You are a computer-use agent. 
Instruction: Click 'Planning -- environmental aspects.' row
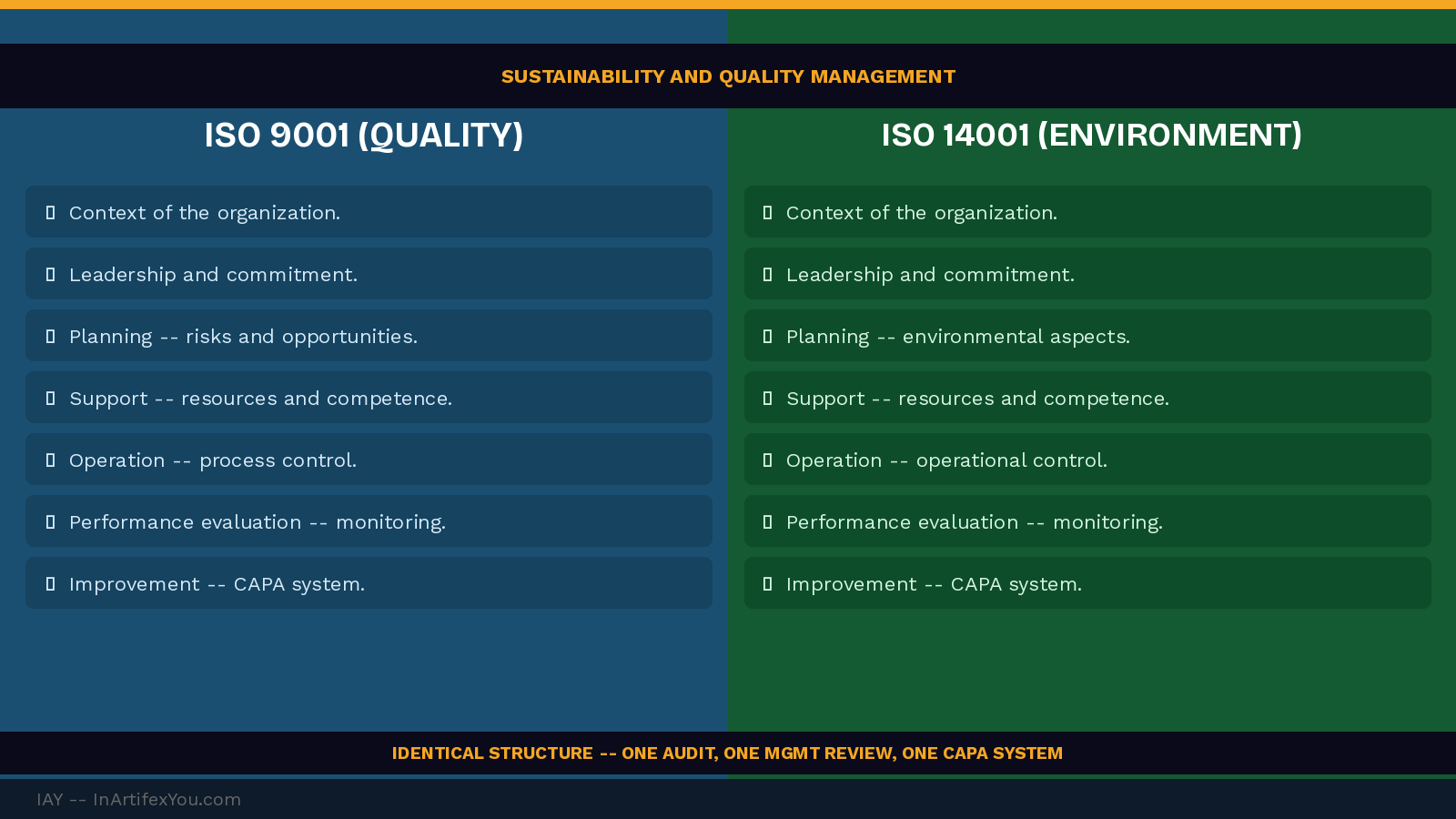point(1087,336)
